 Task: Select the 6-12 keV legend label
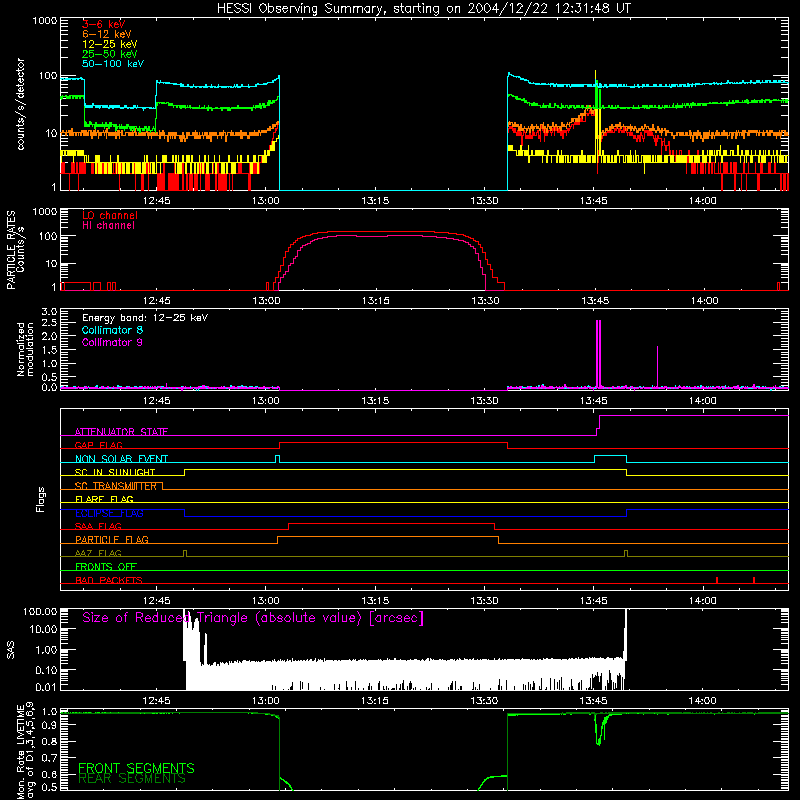106,34
